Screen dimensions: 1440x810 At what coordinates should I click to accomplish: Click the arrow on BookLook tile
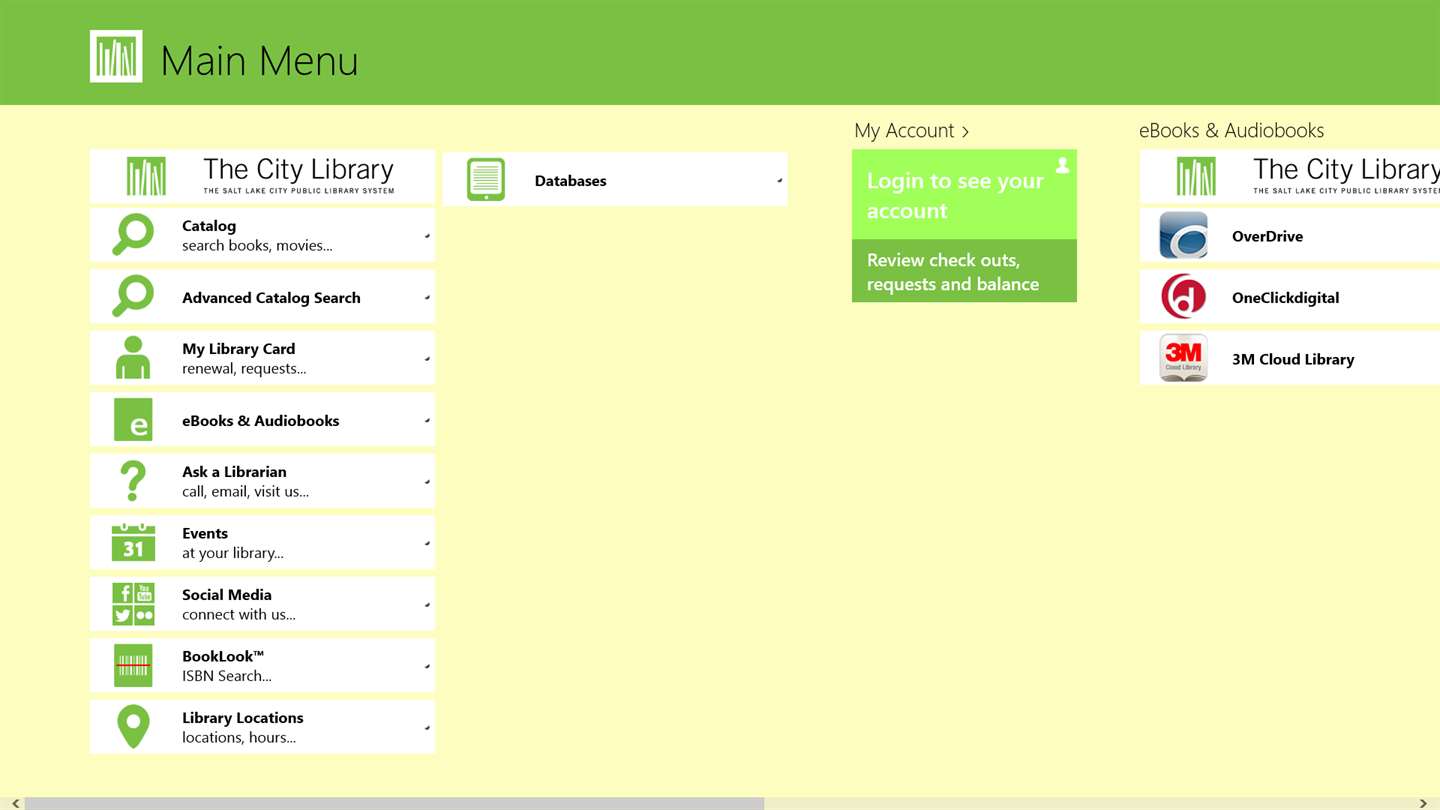click(x=427, y=667)
